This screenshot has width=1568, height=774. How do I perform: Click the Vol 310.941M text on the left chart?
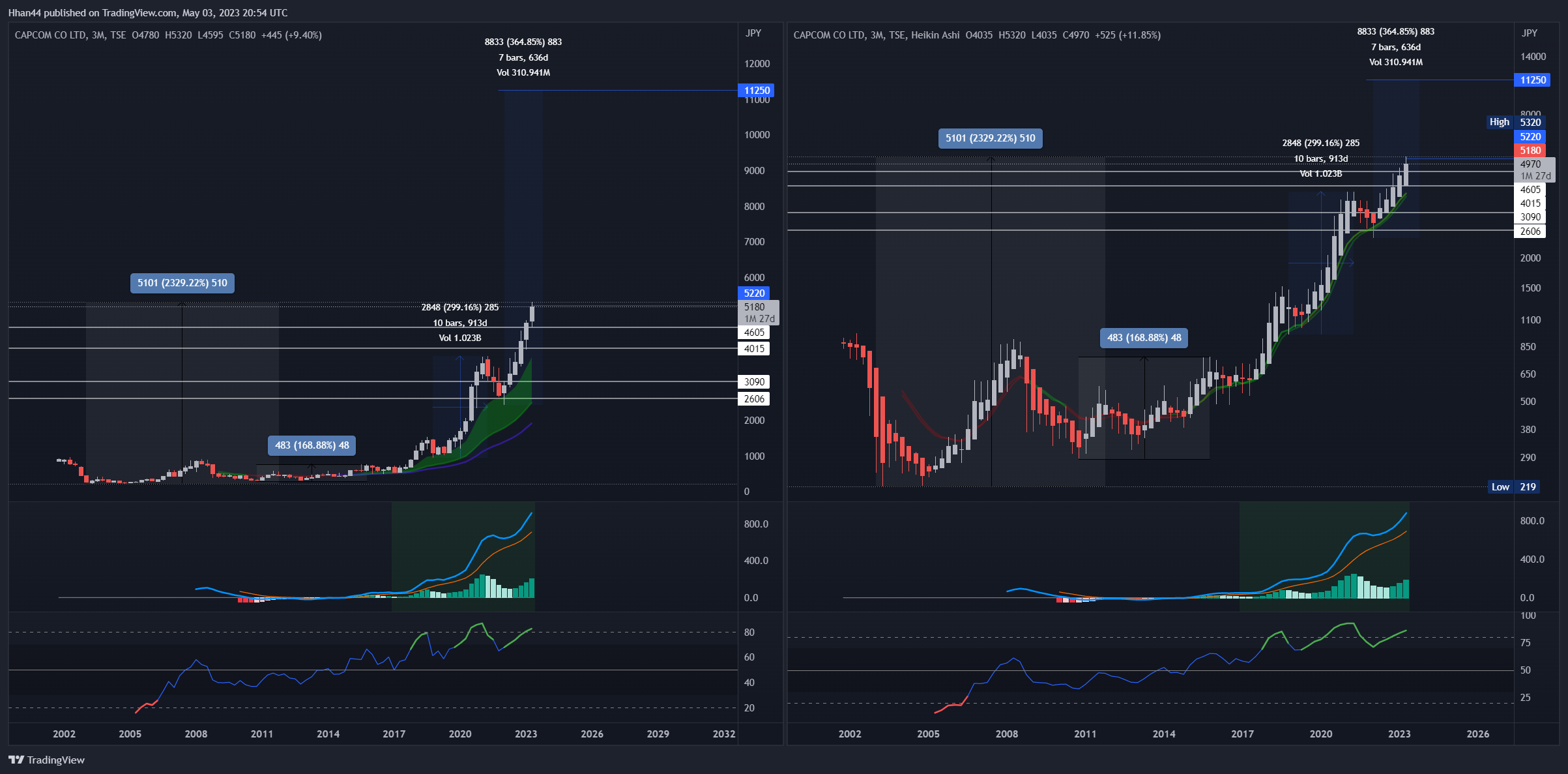(523, 72)
